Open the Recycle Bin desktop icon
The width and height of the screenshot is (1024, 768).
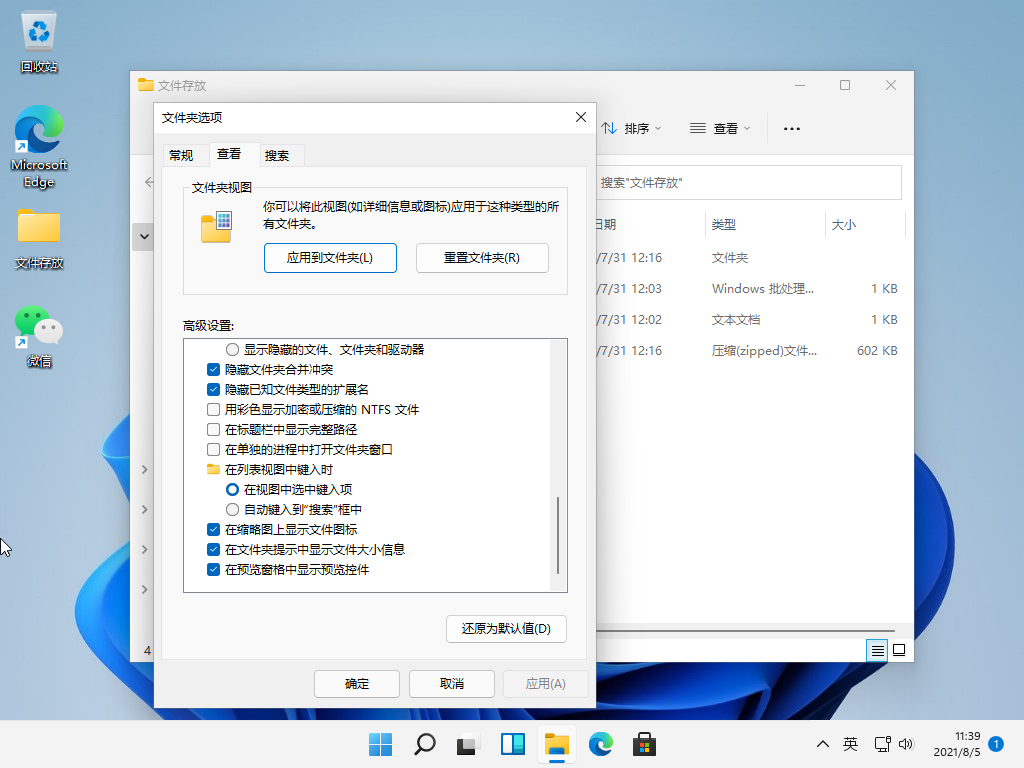pos(39,42)
